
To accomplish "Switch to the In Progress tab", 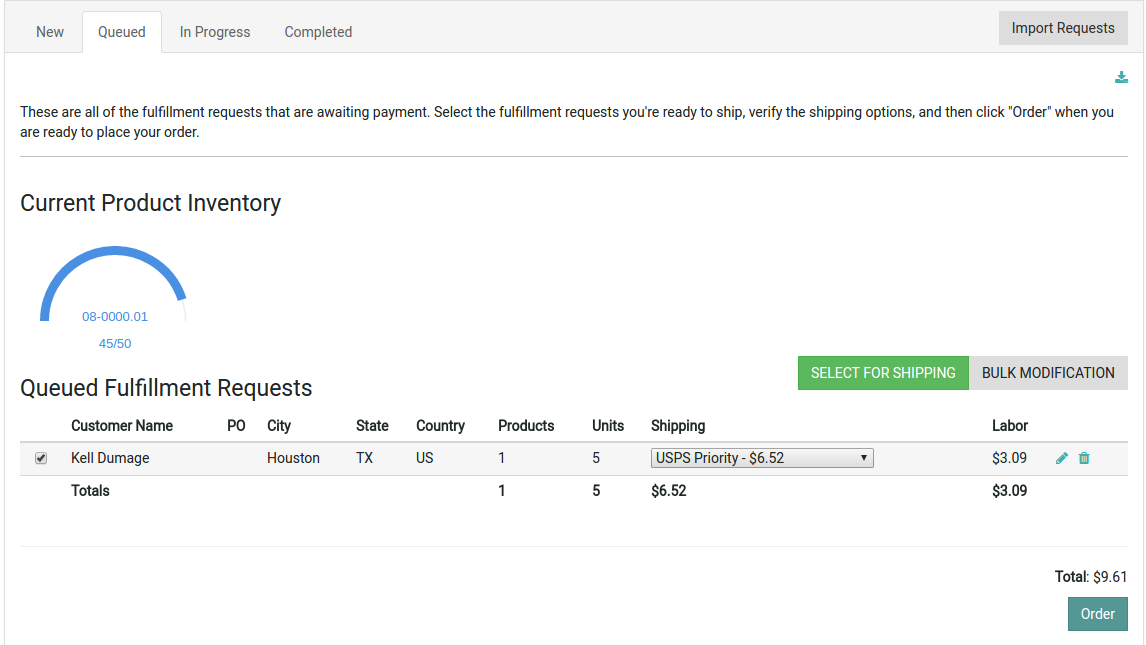I will [214, 31].
